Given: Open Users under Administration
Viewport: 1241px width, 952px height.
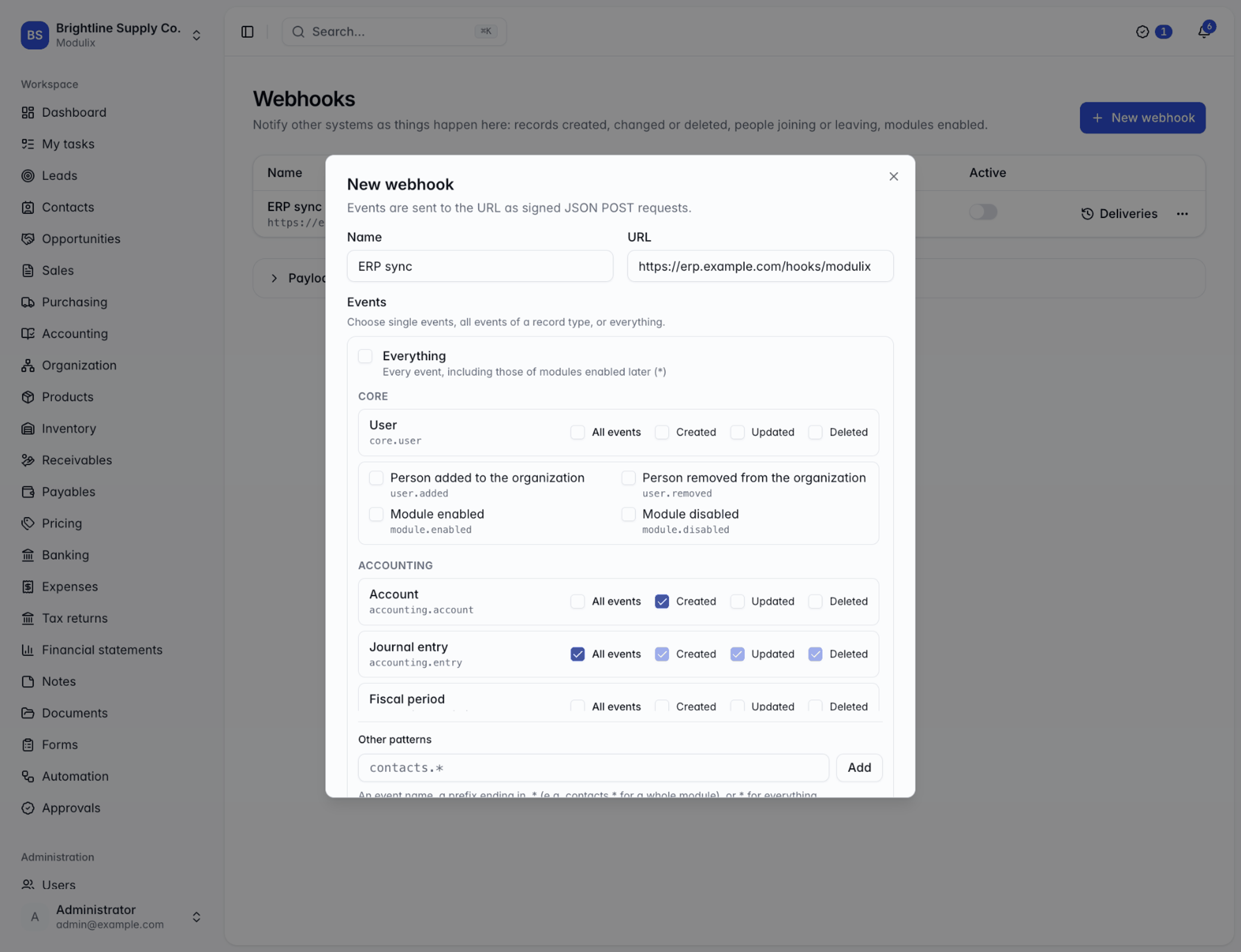Looking at the screenshot, I should pyautogui.click(x=58, y=884).
